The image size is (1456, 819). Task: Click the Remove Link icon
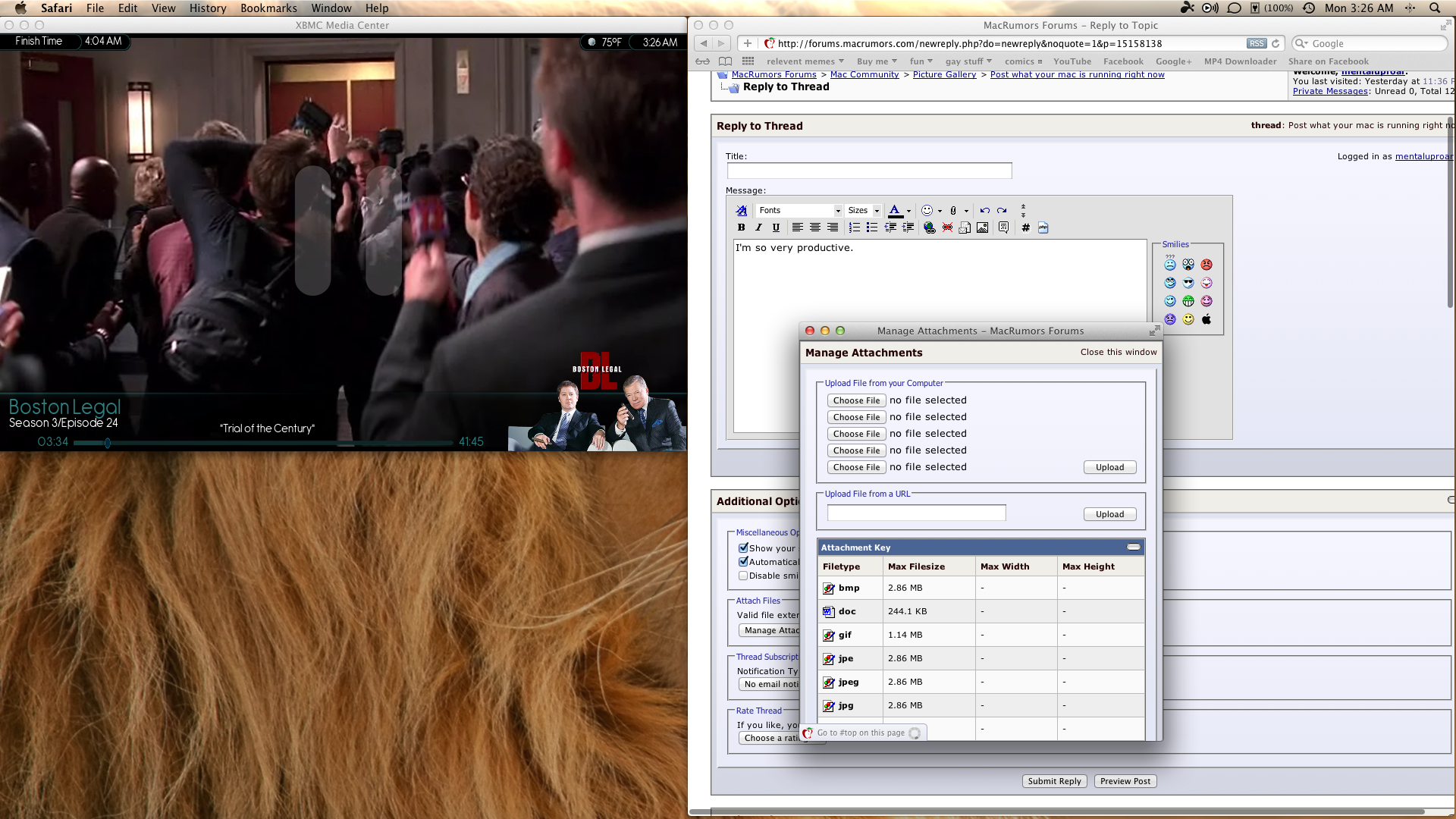pos(947,227)
